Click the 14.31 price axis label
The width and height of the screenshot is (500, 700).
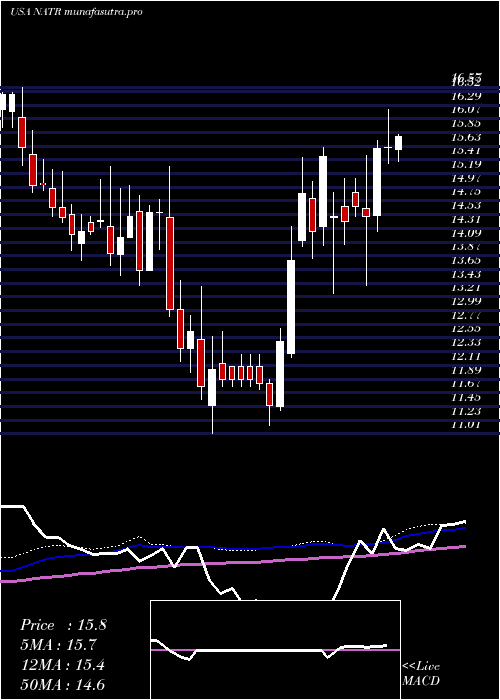pos(466,219)
